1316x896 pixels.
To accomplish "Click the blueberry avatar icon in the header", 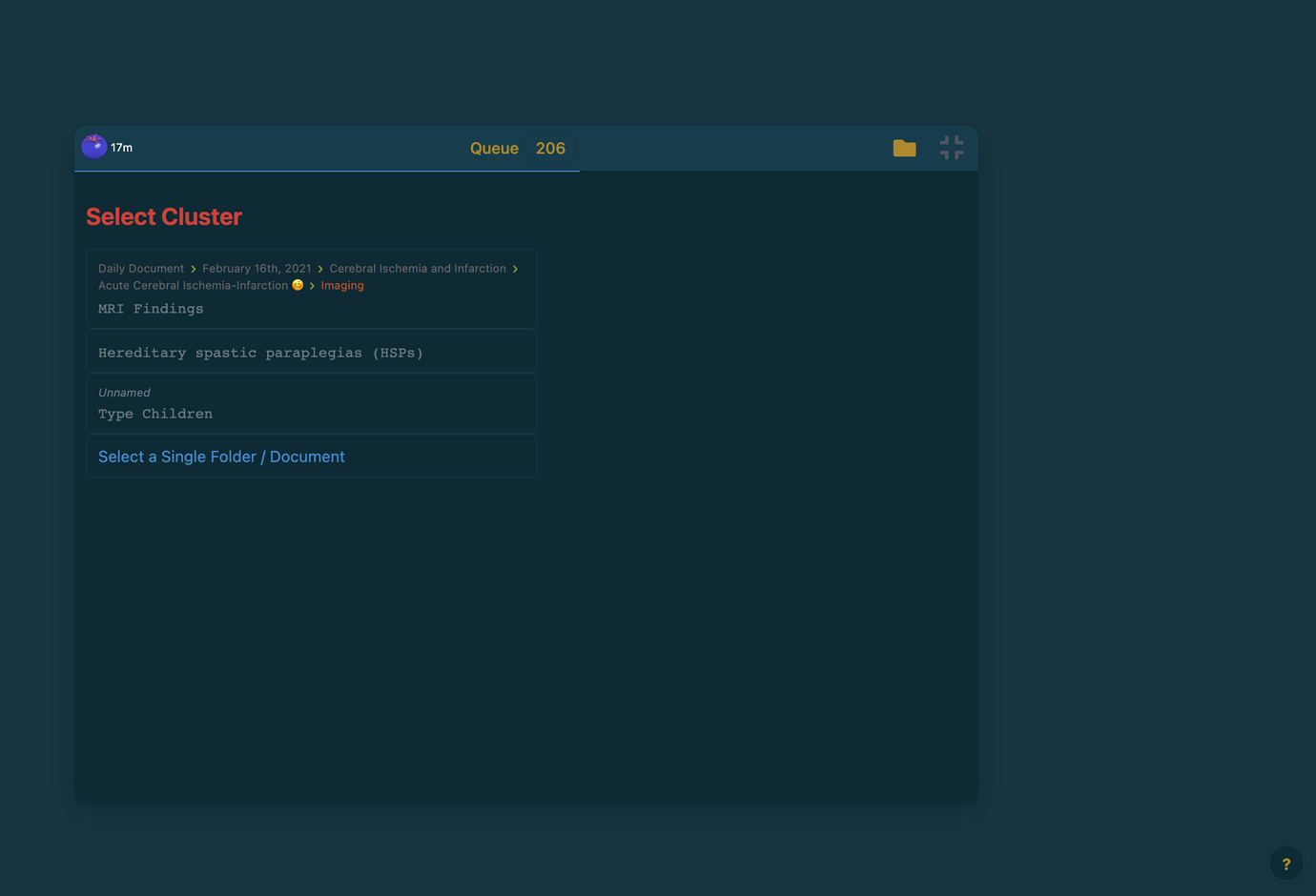I will (93, 146).
